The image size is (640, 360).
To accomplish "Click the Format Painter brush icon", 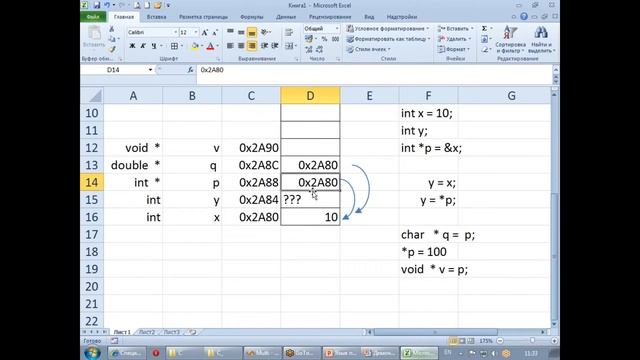I will point(111,49).
